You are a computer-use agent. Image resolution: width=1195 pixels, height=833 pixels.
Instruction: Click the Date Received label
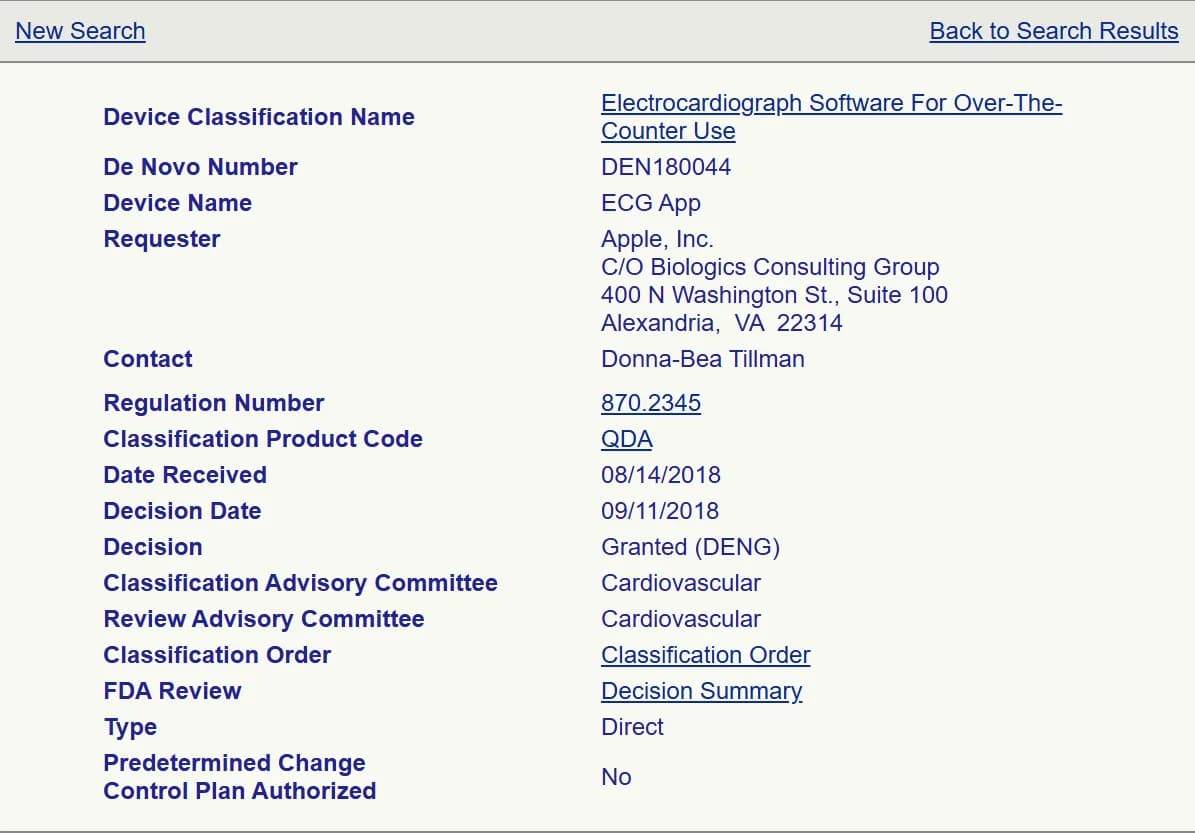185,475
